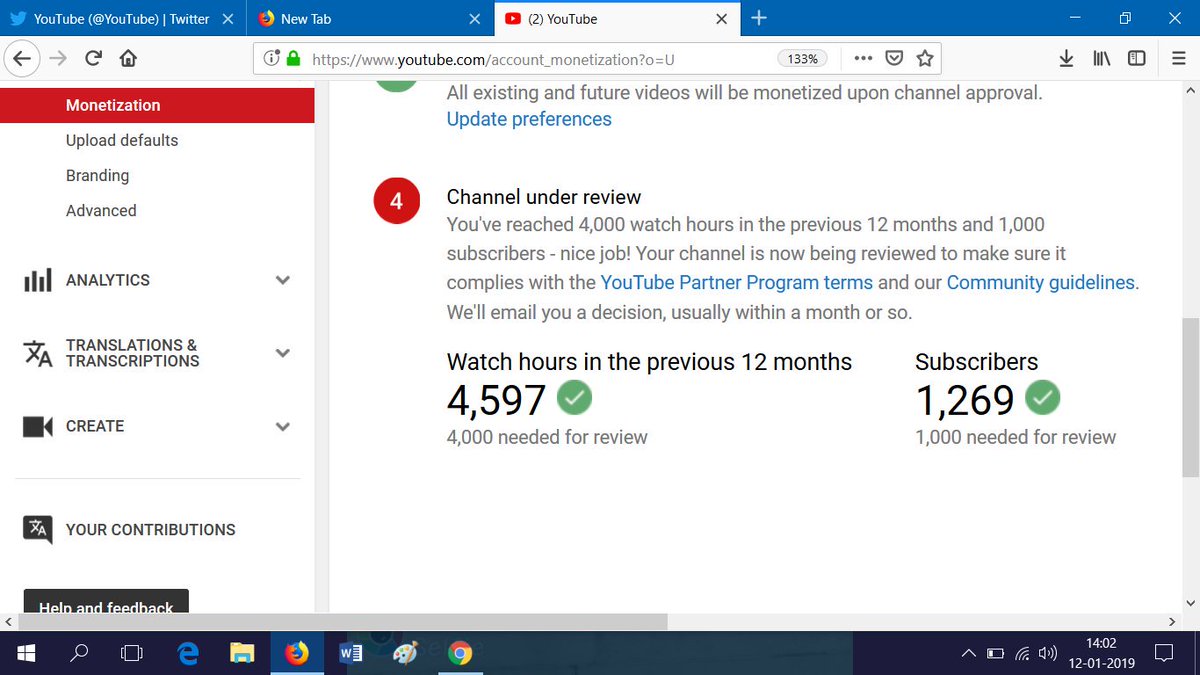Open the YouTube Partner Program terms link
The width and height of the screenshot is (1200, 675).
[x=737, y=283]
